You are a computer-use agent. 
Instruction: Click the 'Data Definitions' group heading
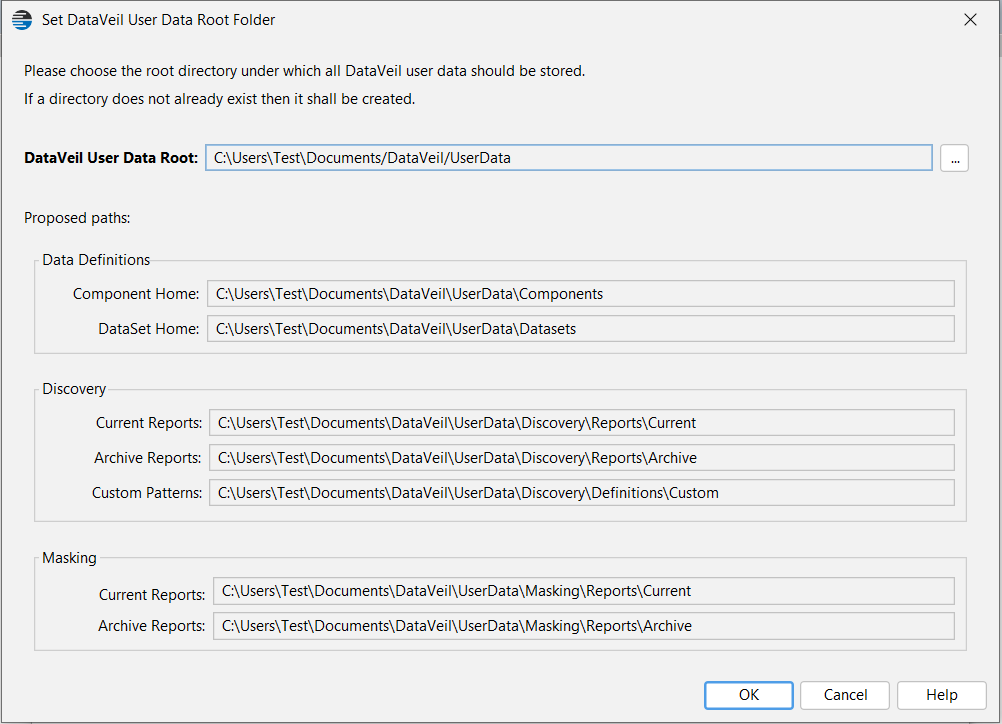tap(96, 260)
